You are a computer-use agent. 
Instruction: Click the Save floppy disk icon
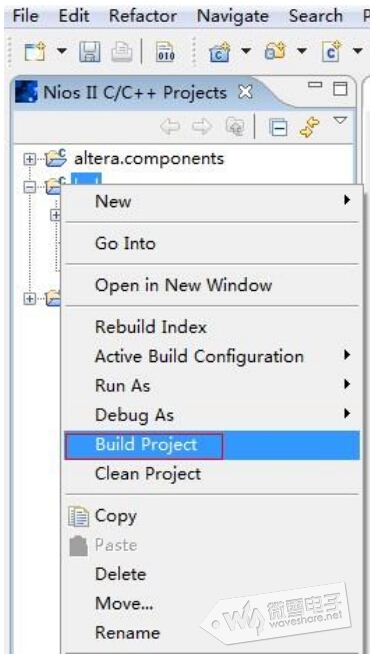88,52
